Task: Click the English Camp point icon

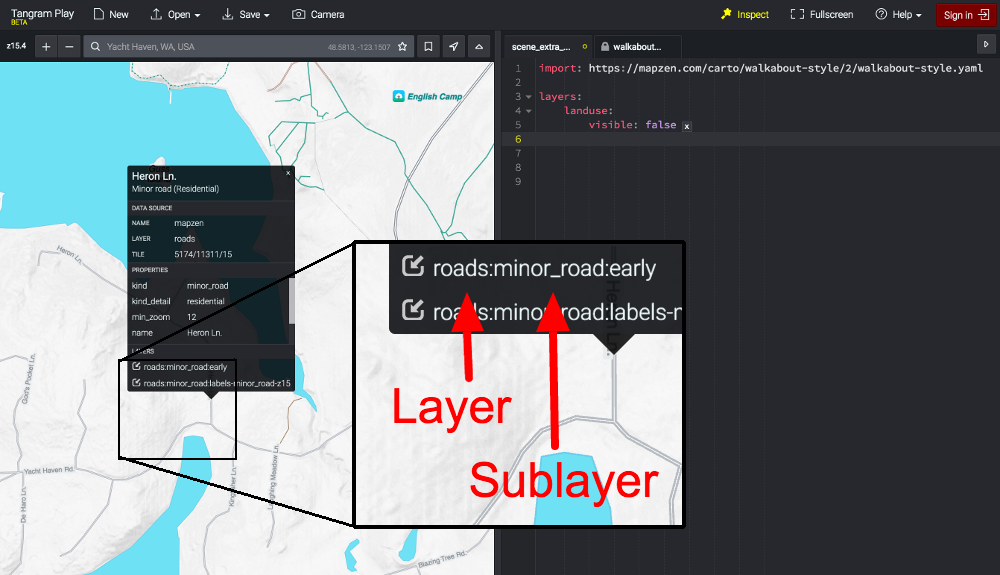Action: pos(399,96)
